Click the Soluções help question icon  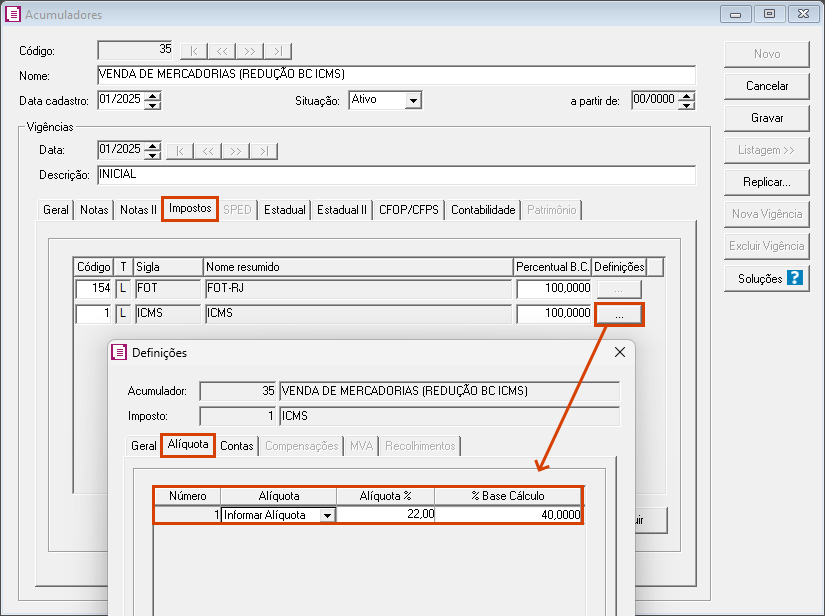(795, 278)
